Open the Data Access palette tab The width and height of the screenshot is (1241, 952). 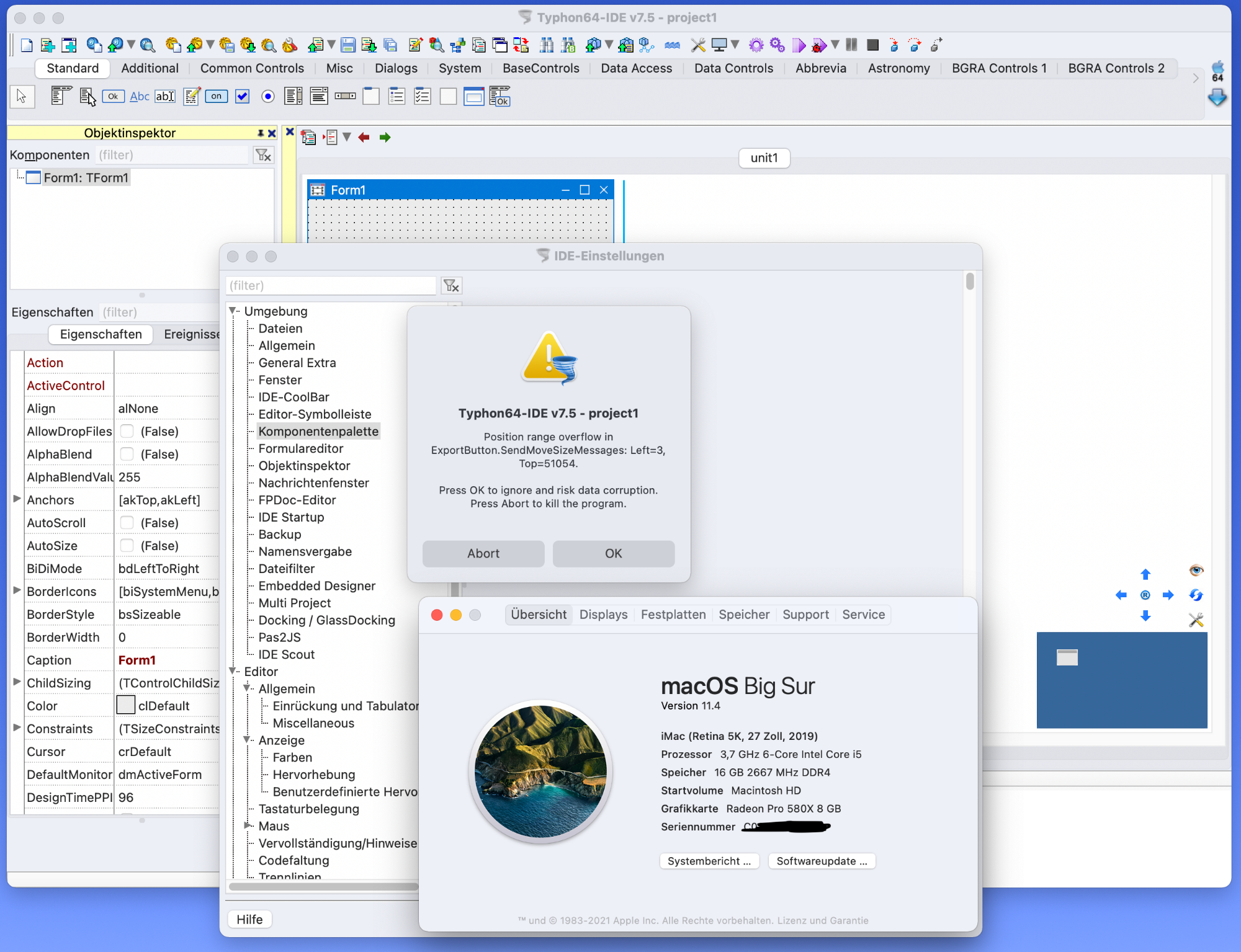(636, 68)
